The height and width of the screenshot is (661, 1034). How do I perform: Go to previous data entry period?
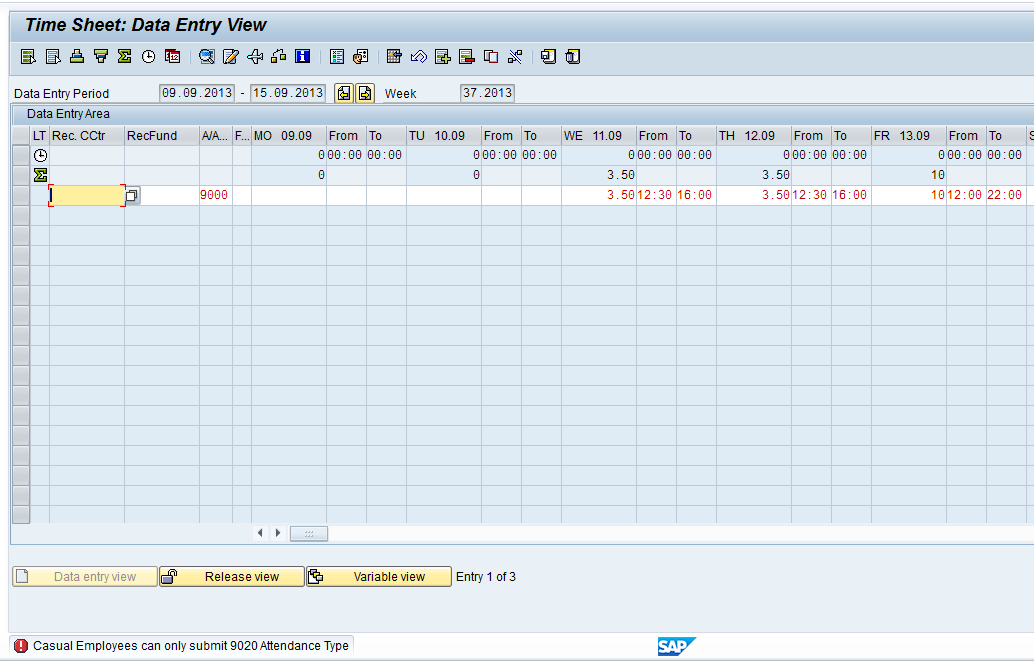point(344,93)
